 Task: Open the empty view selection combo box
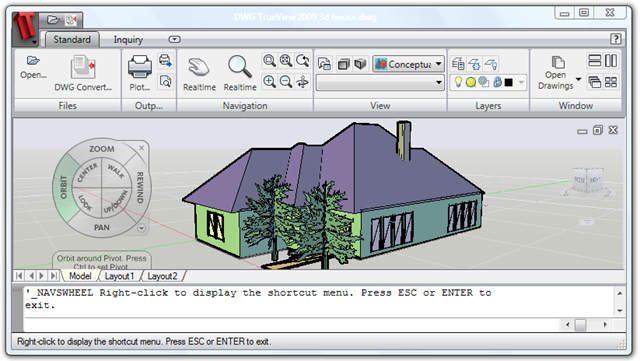[380, 82]
